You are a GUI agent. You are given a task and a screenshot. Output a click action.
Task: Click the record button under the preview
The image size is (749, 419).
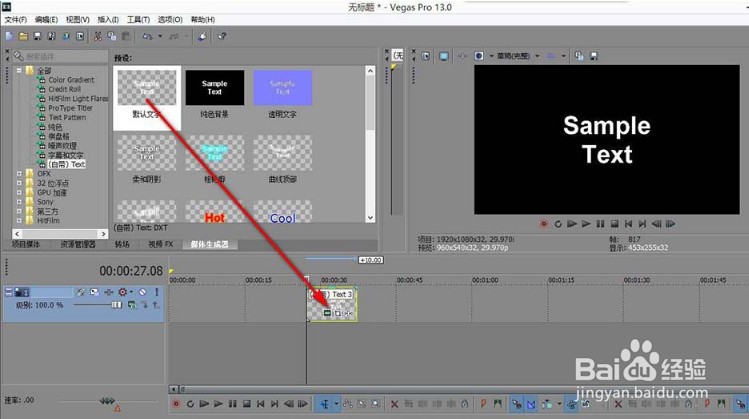click(x=544, y=224)
